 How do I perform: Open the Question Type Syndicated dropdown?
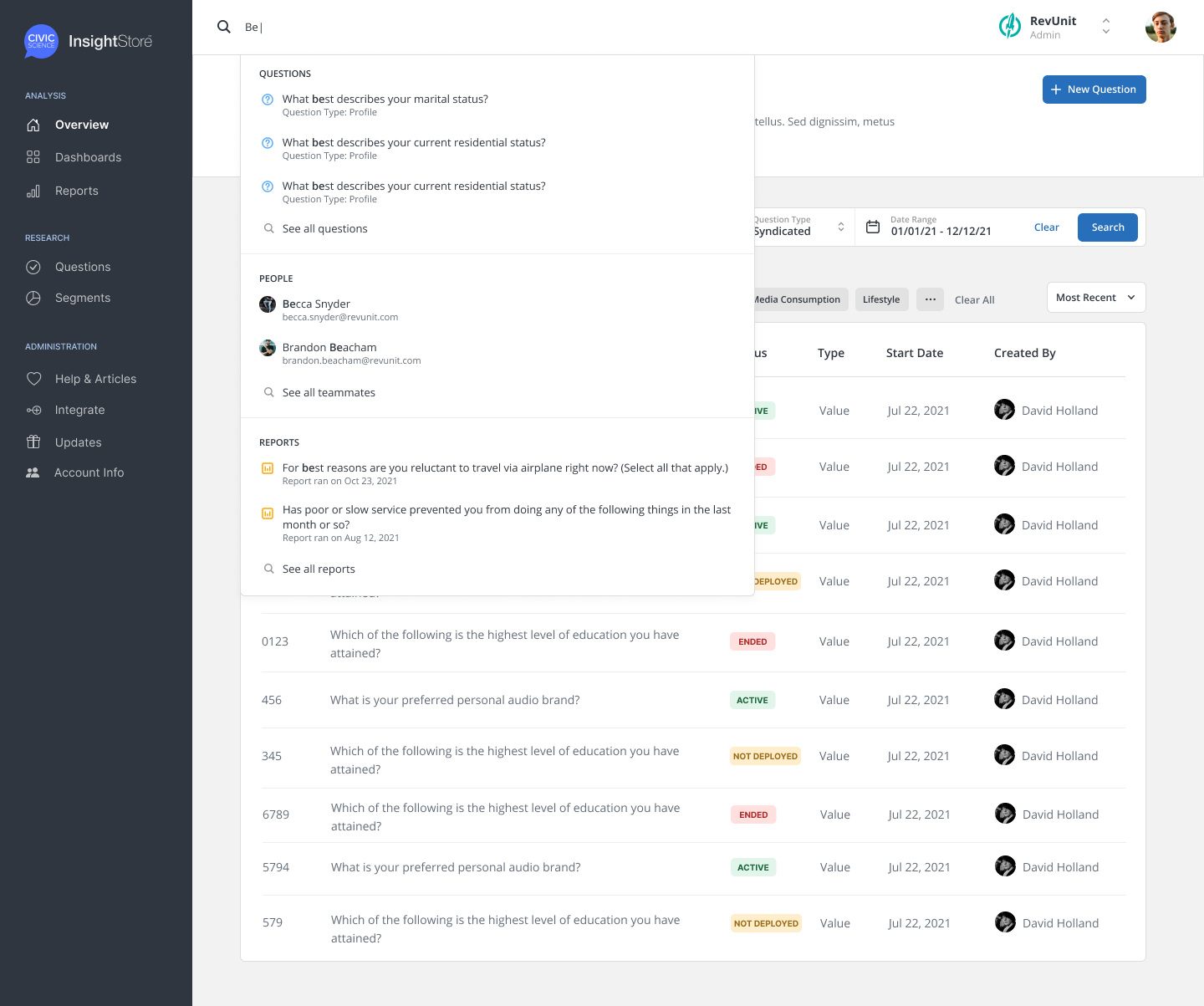(800, 227)
